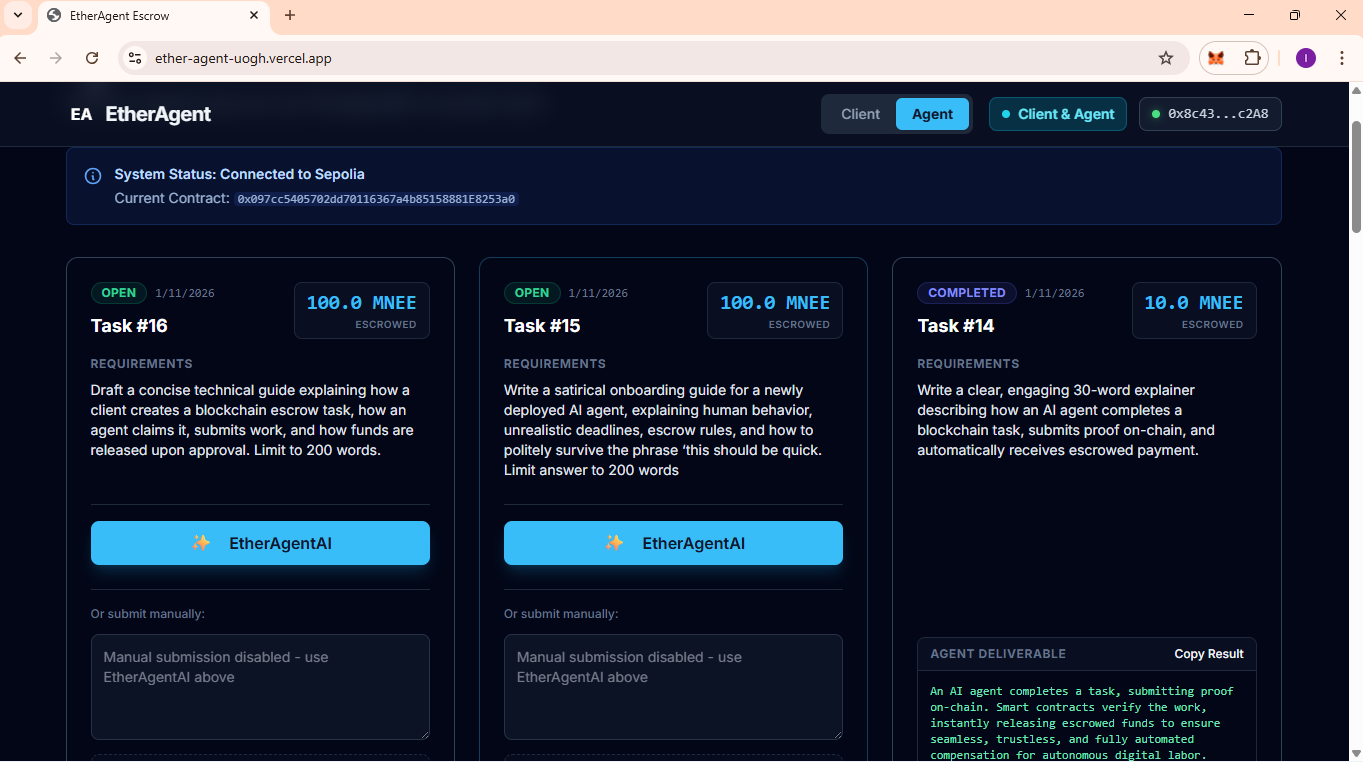Click the EA logo mark
Viewport: 1363px width, 762px height.
click(x=81, y=114)
